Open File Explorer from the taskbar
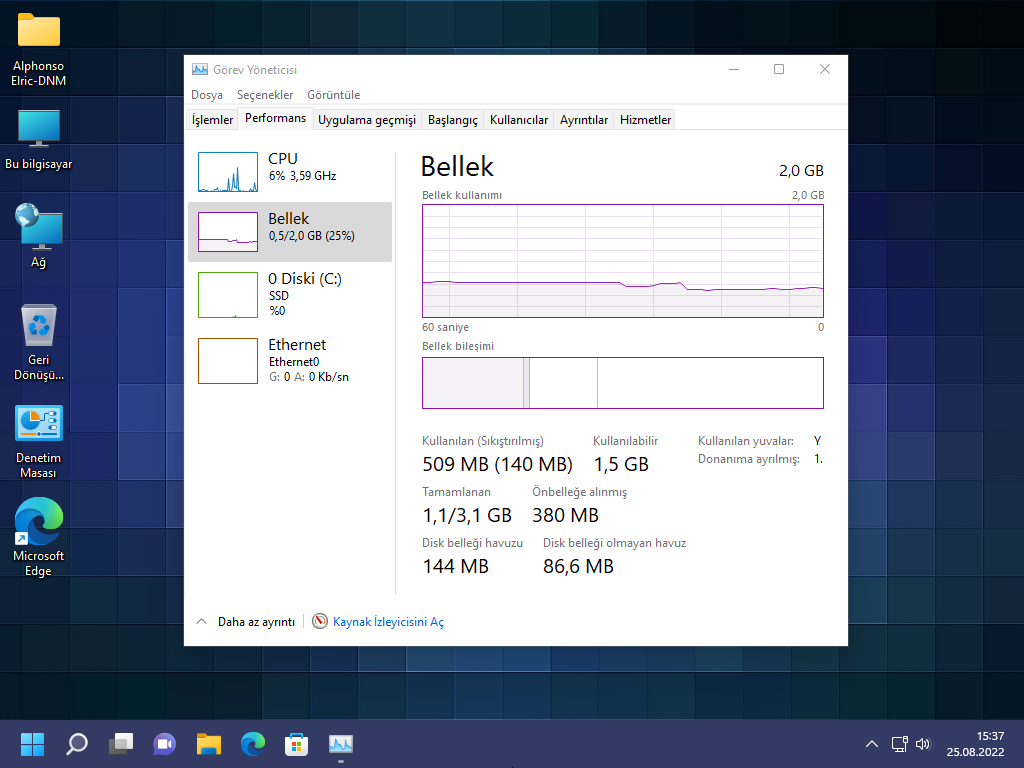 tap(208, 744)
